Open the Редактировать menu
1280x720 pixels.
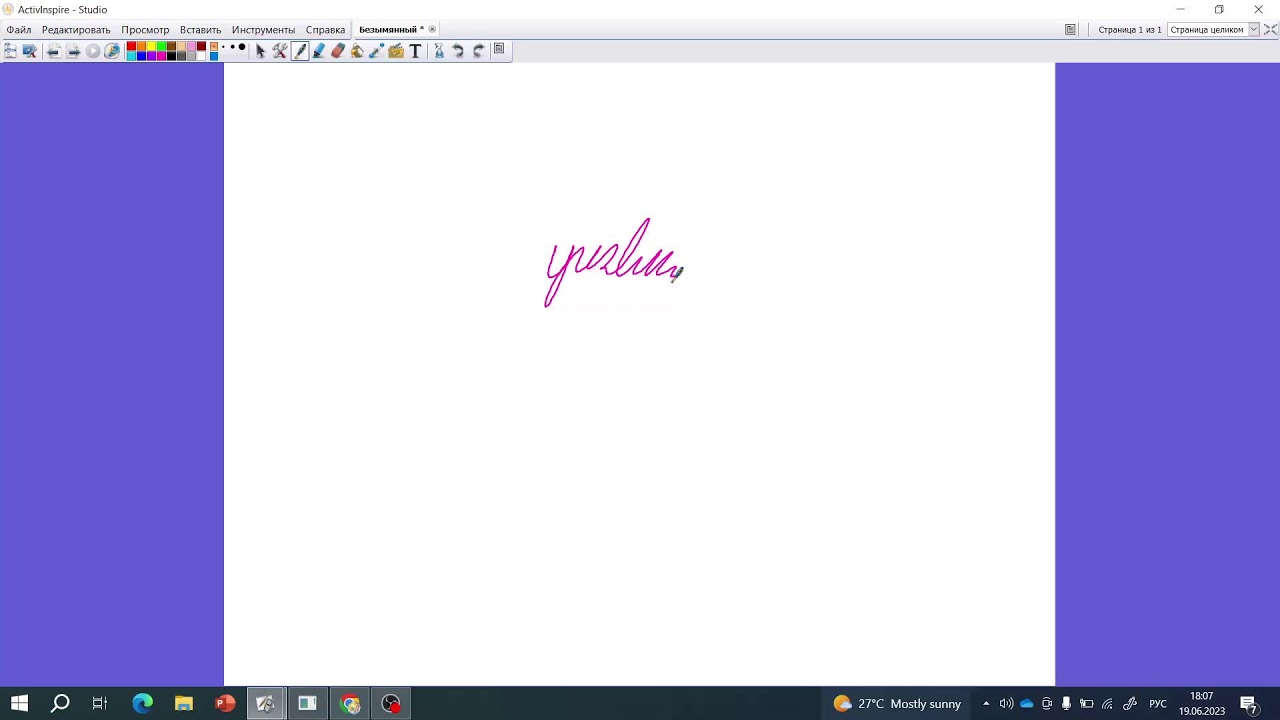76,30
